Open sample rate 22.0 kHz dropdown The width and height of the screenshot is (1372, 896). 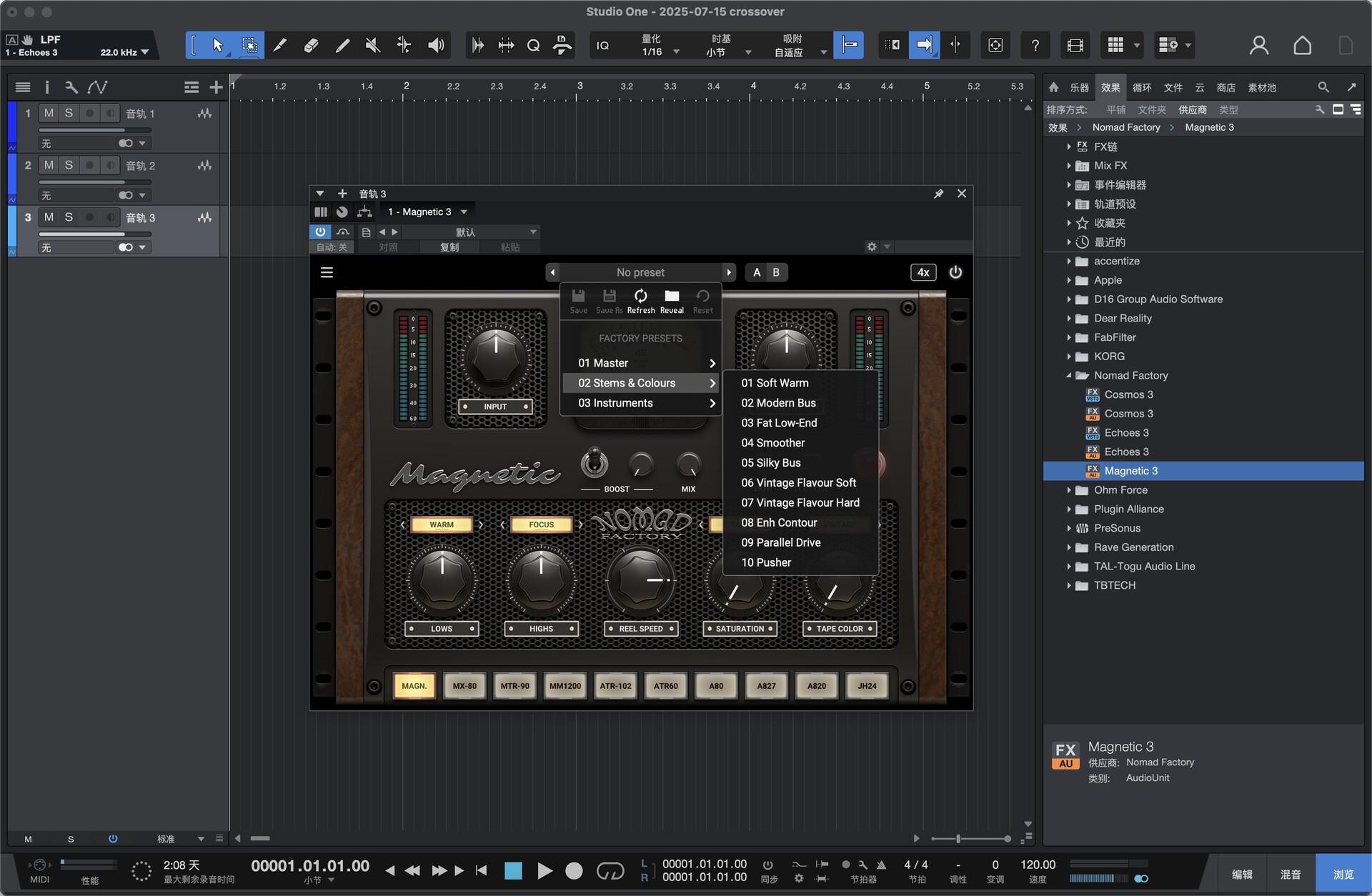pyautogui.click(x=144, y=52)
